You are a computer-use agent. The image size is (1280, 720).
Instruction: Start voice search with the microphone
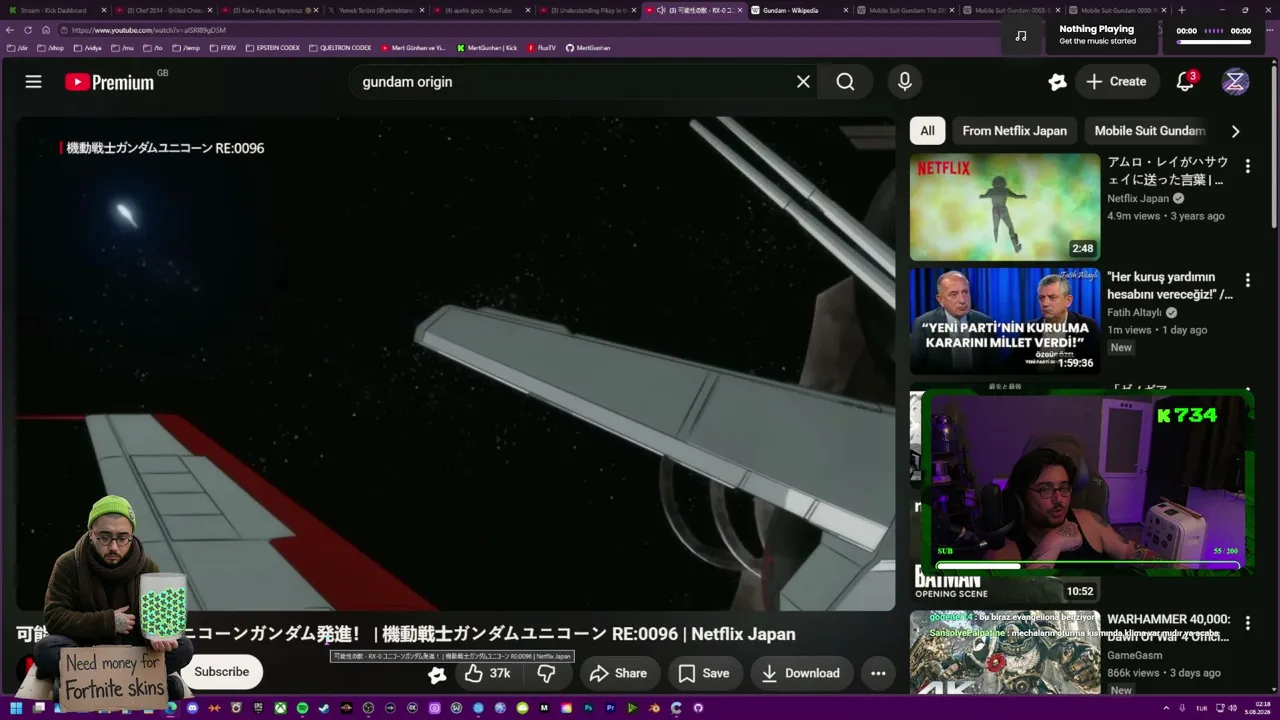(x=905, y=82)
